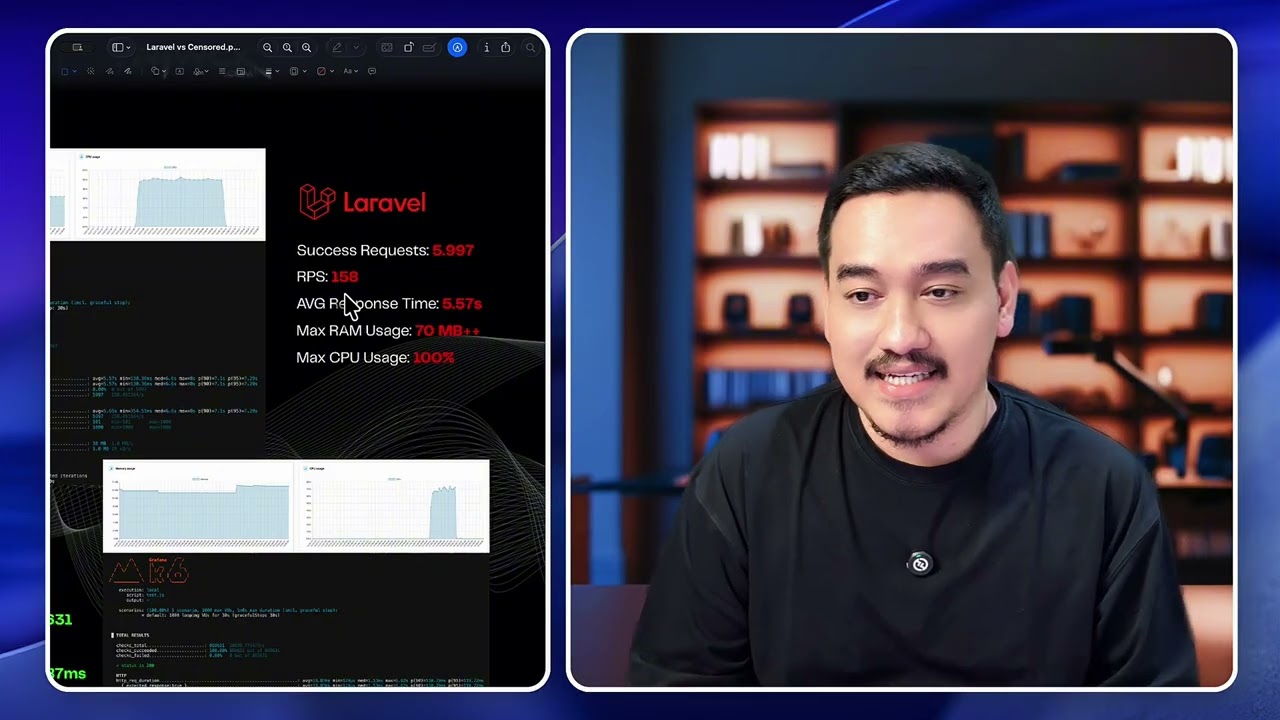Screen dimensions: 1280x720
Task: Open the Shapes tool menu
Action: point(158,71)
